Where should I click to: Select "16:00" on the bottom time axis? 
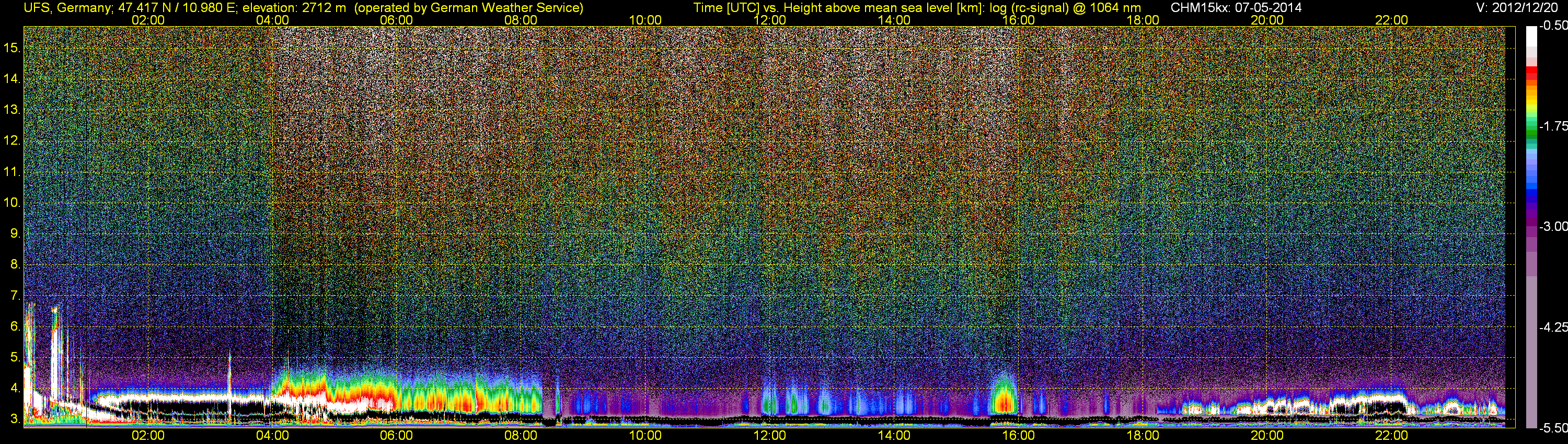1018,436
